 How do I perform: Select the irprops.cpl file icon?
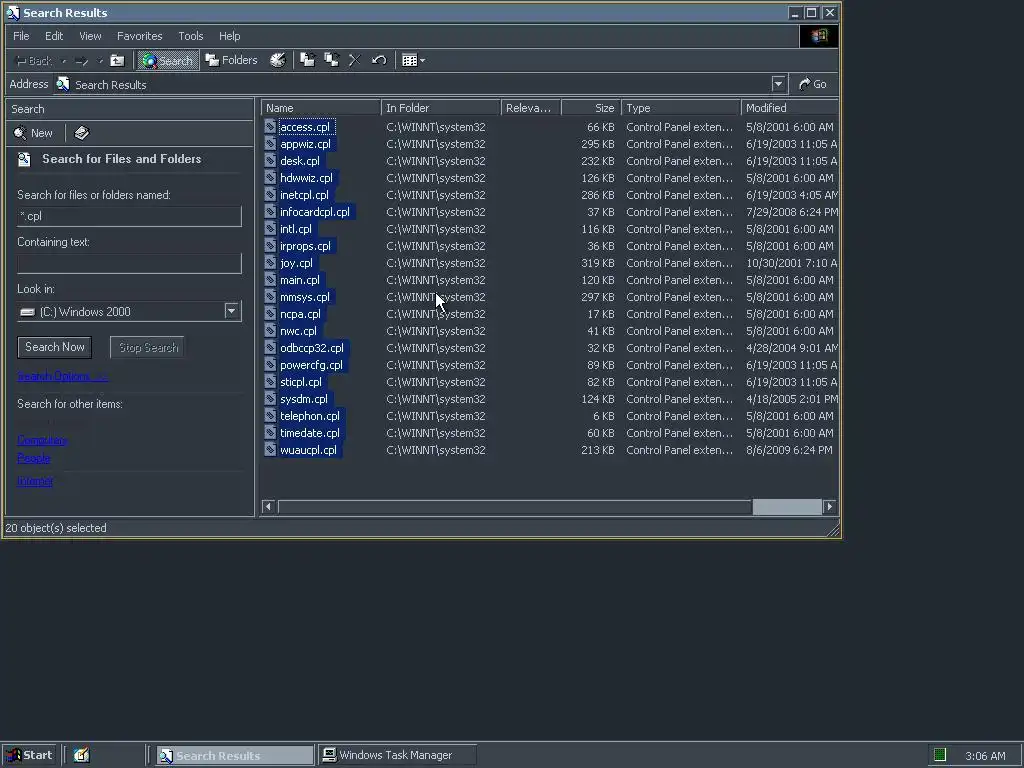pyautogui.click(x=270, y=246)
